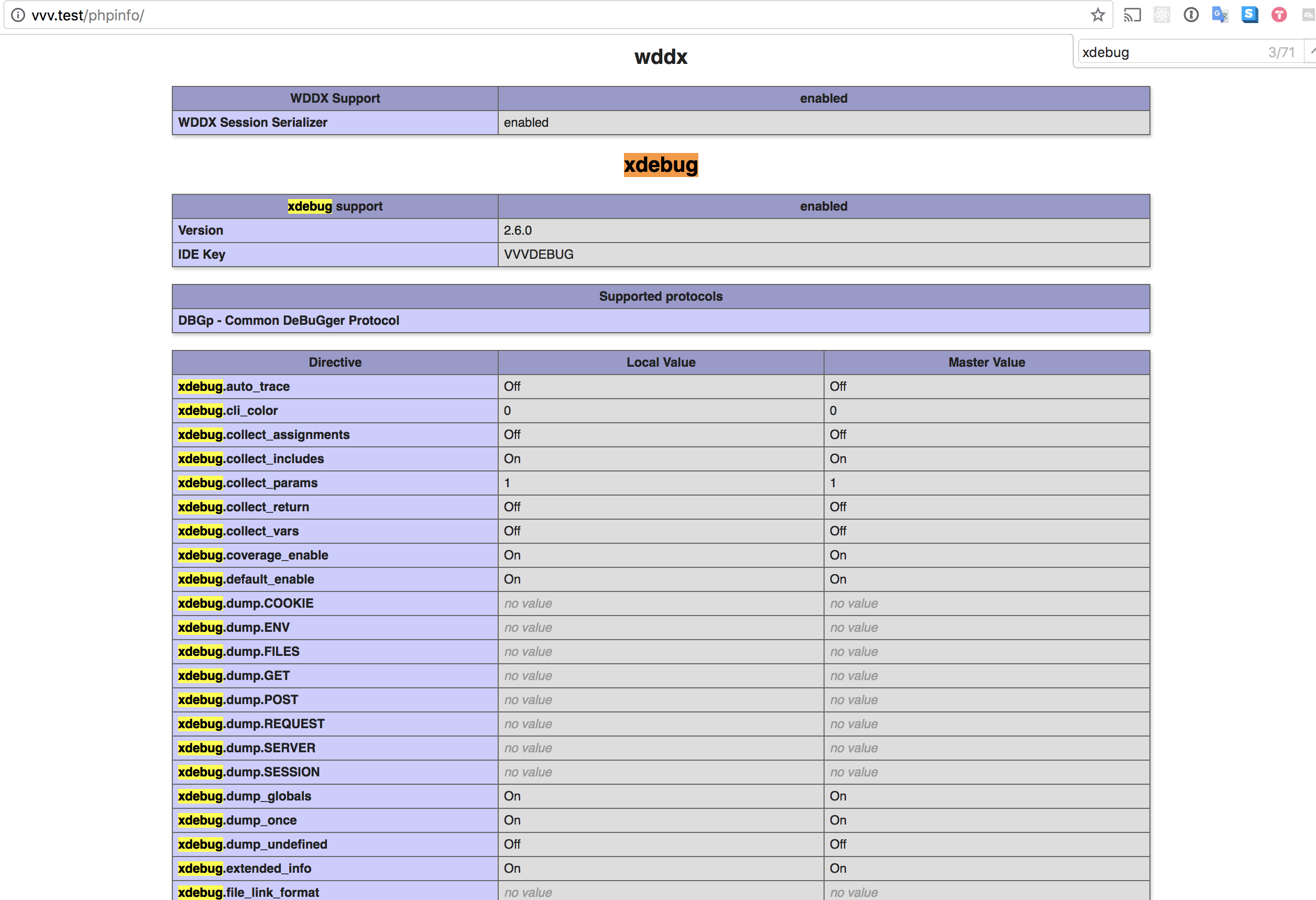Toggle the xdebug.auto_trace local value cell
The height and width of the screenshot is (900, 1316).
click(660, 386)
